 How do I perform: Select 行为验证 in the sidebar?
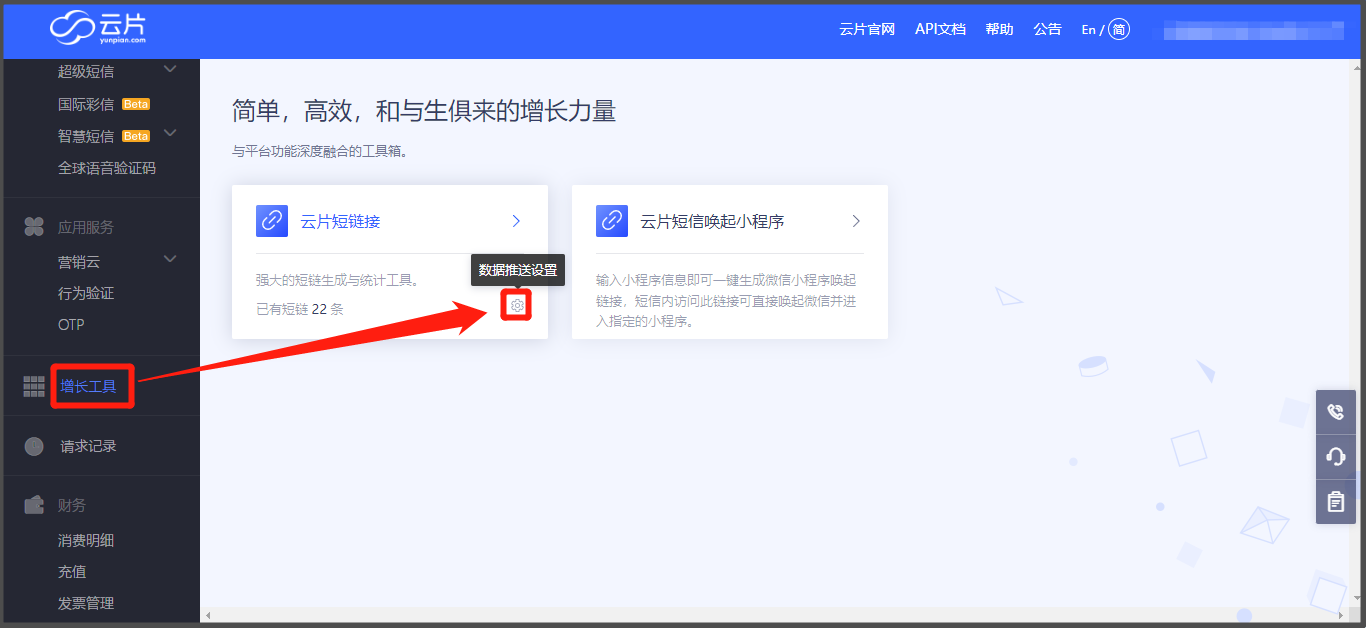point(86,293)
